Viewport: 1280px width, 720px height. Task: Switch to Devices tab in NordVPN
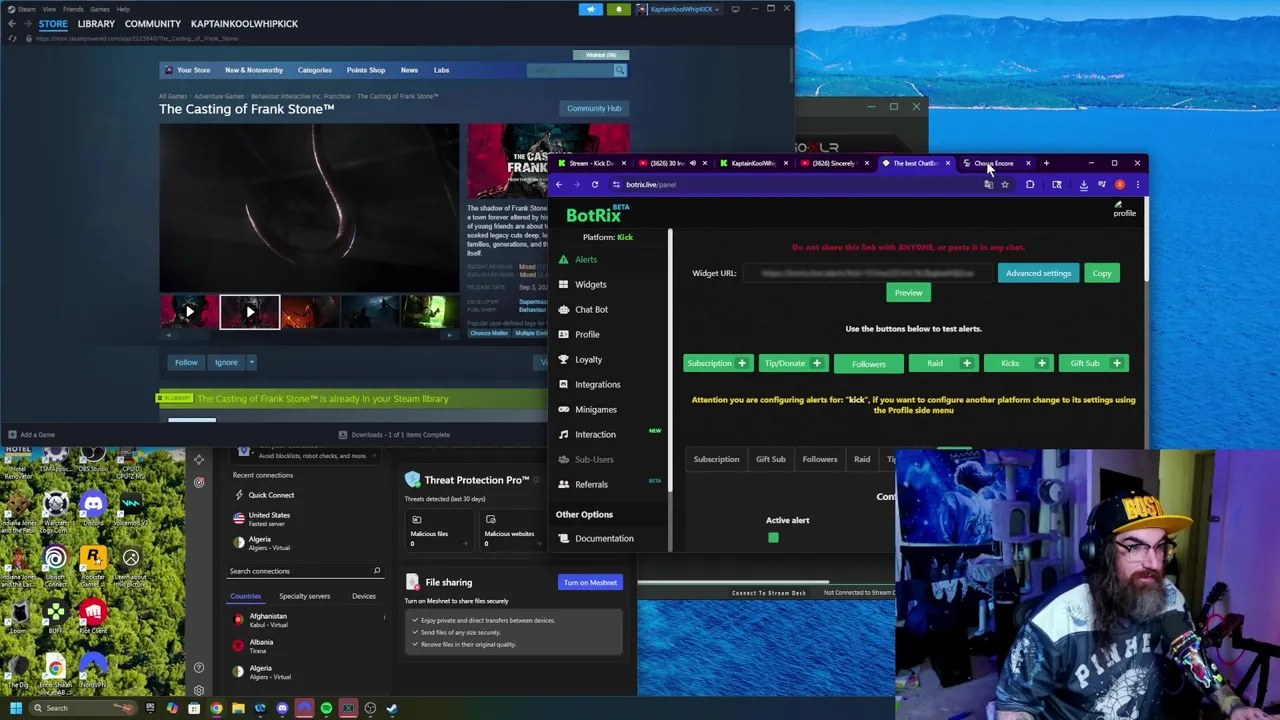coord(363,596)
